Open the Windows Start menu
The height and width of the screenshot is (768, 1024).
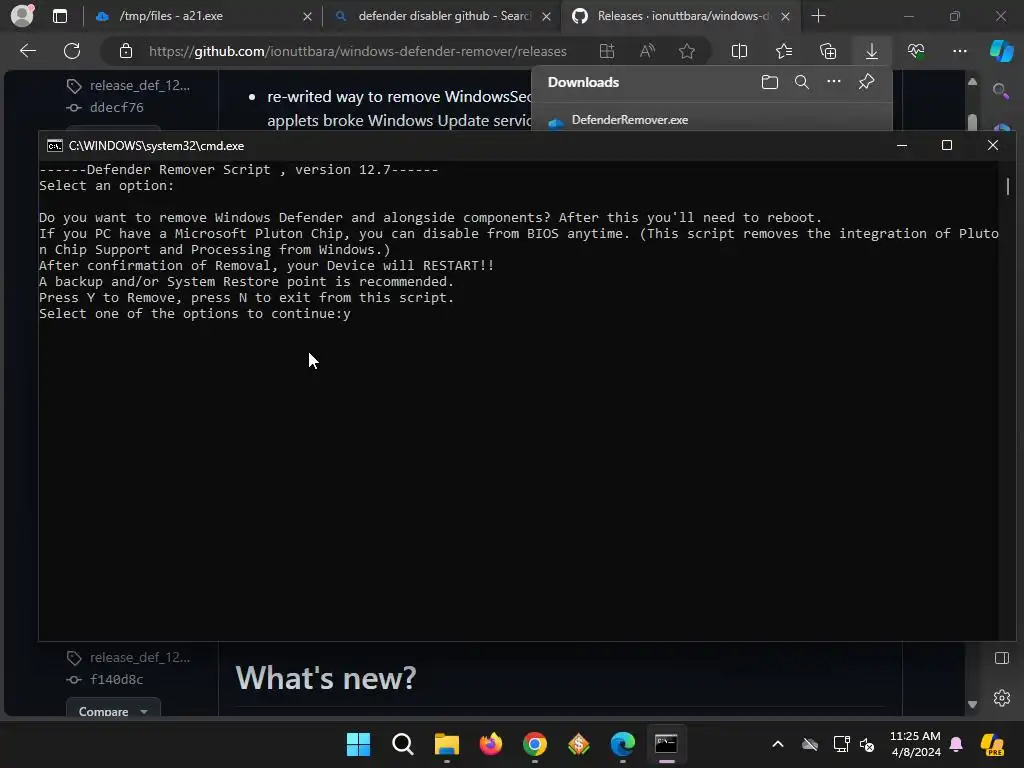coord(358,744)
